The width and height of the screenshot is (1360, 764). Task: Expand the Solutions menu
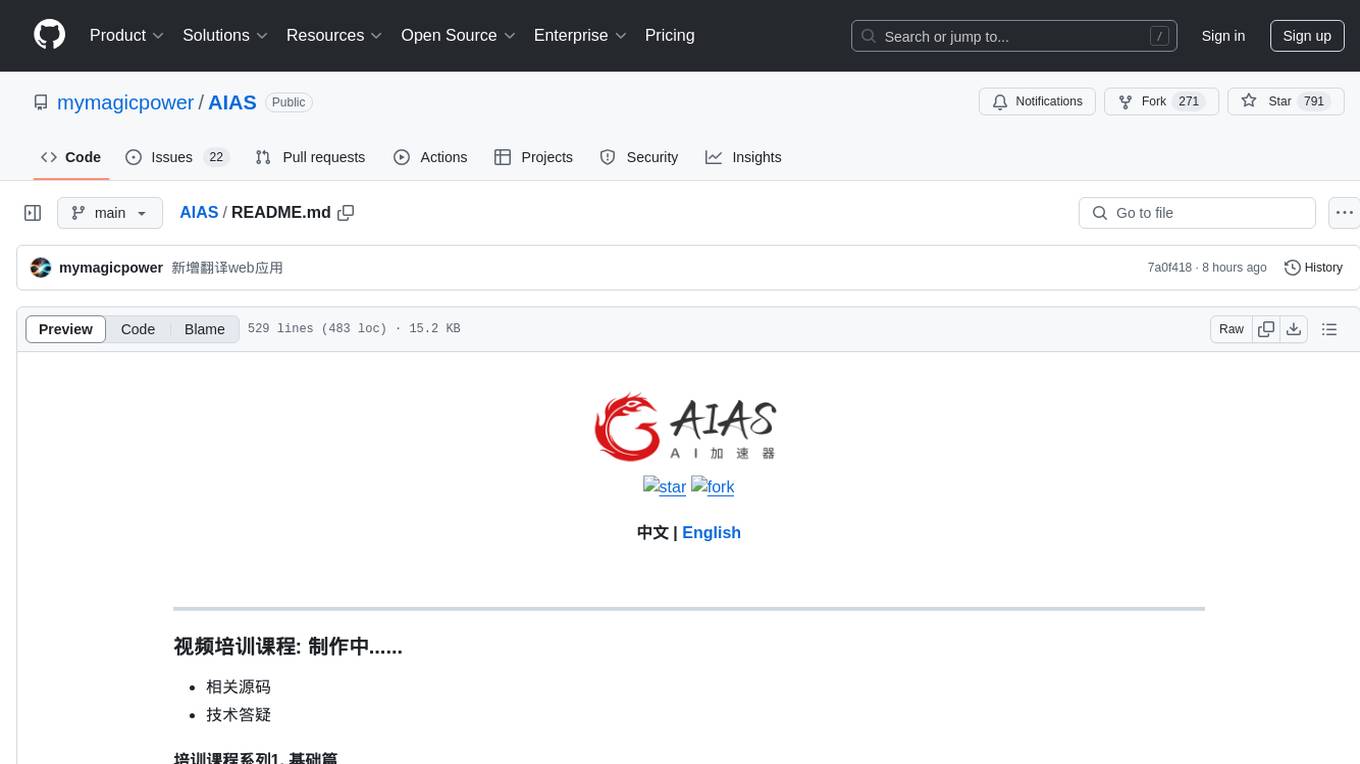[225, 35]
